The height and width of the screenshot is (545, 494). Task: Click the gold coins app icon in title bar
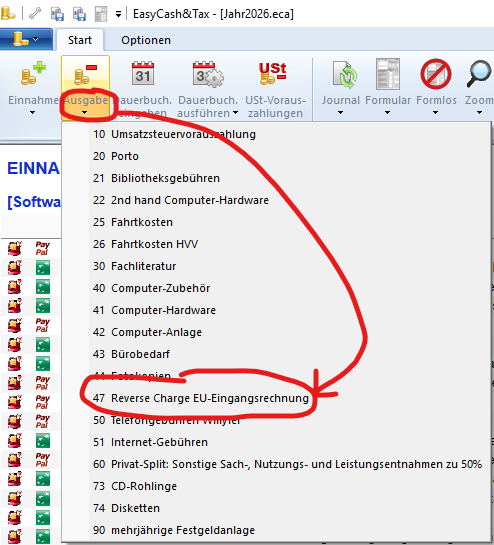(x=8, y=13)
